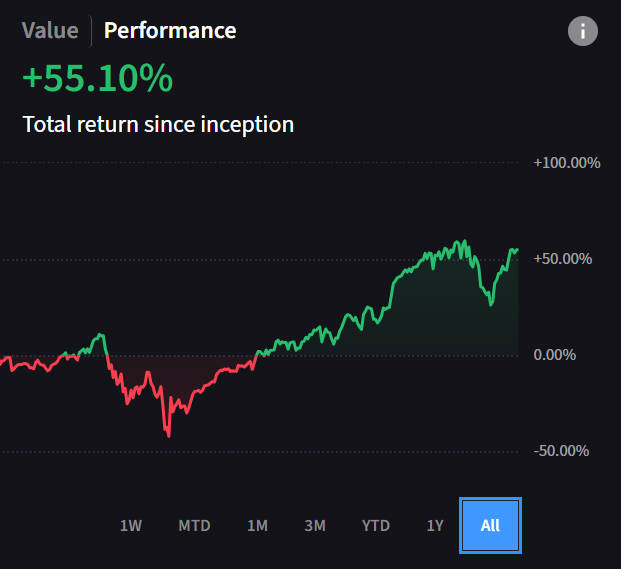Click the highest green peak on the chart
The width and height of the screenshot is (621, 569).
(x=464, y=241)
